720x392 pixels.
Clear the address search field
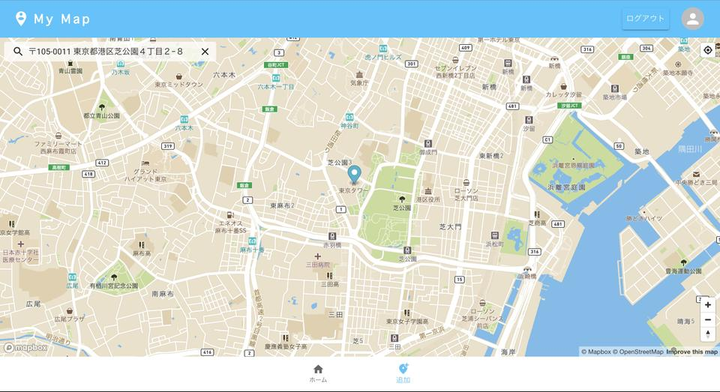pos(205,51)
